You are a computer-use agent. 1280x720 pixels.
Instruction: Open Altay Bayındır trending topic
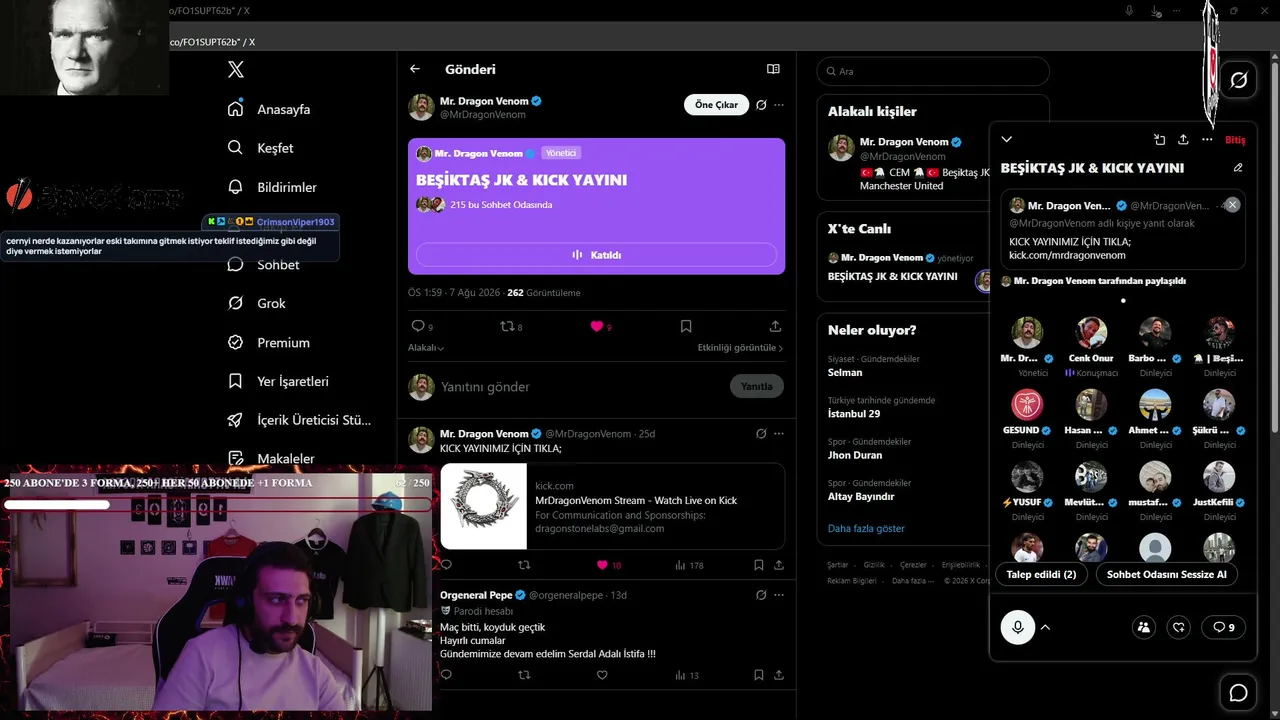click(861, 496)
